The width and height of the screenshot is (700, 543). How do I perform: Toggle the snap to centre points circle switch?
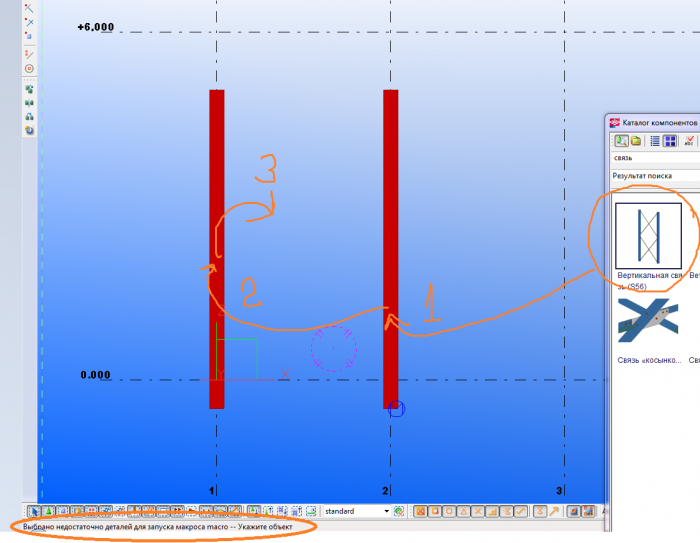(450, 511)
